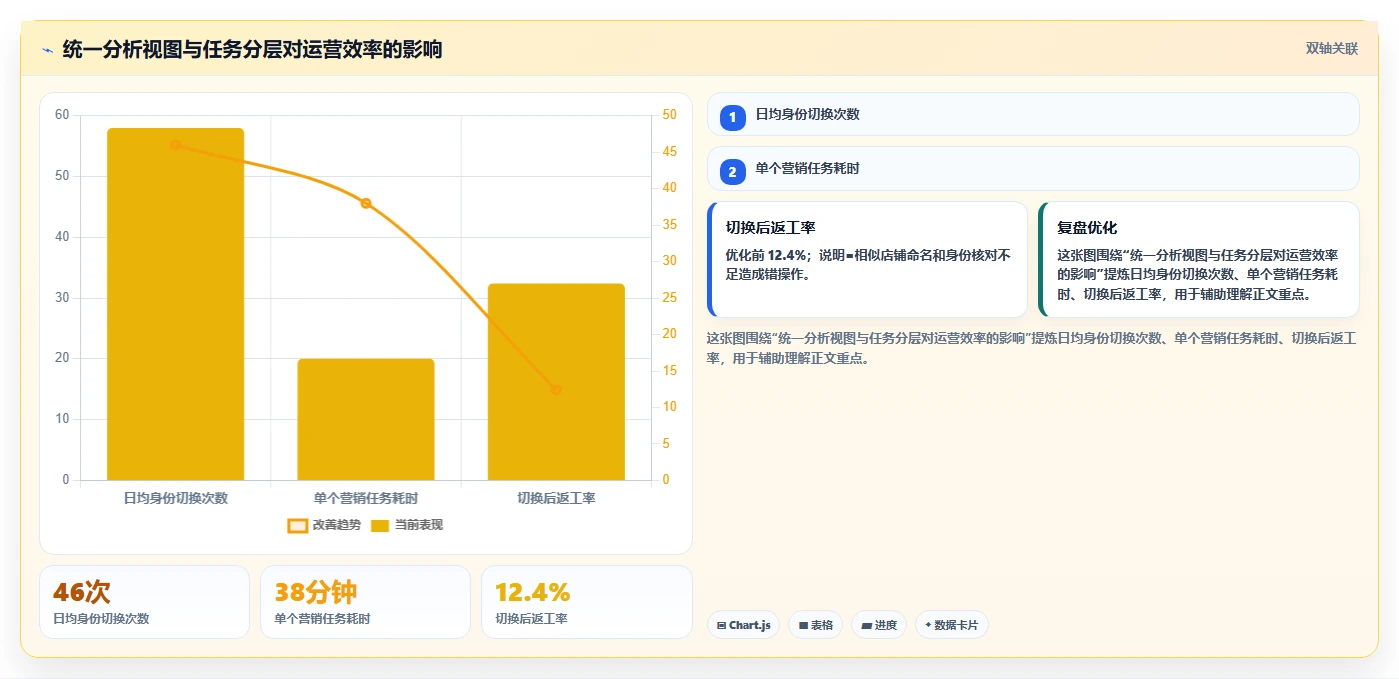
Task: Click the icon inside the 进度 tag
Action: pos(866,626)
